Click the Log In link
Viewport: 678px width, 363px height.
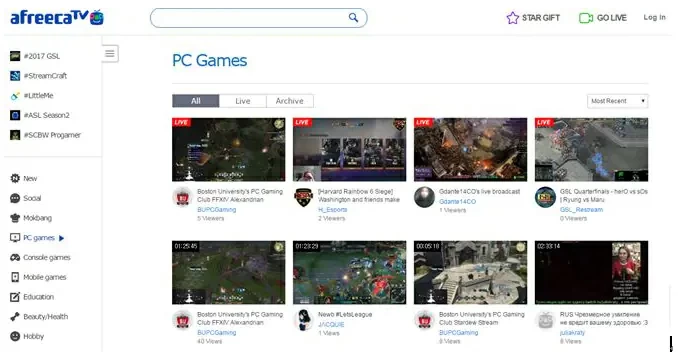(654, 17)
